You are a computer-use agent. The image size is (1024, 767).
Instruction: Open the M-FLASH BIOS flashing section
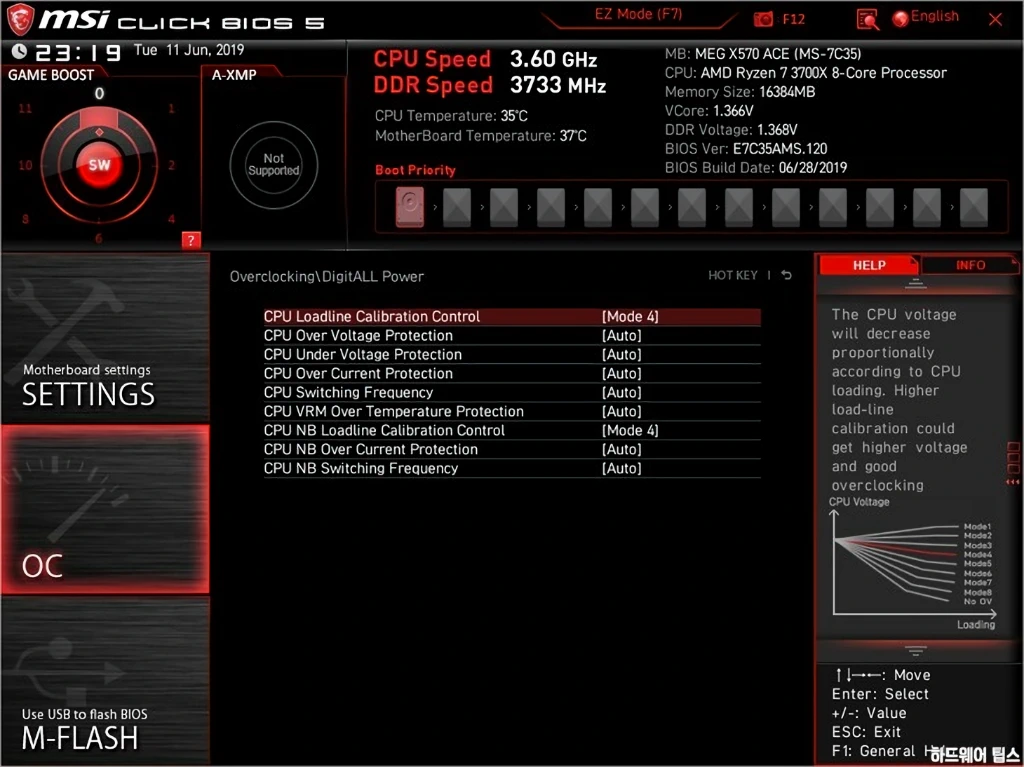[x=105, y=681]
